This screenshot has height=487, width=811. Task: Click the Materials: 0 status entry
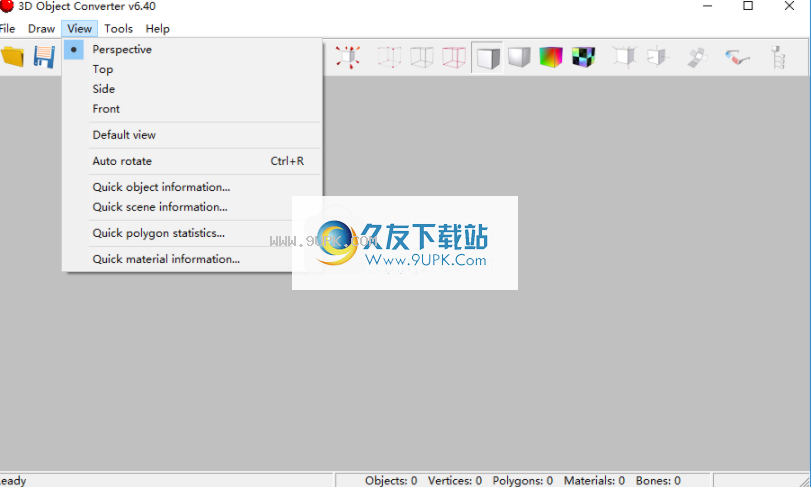pos(594,480)
